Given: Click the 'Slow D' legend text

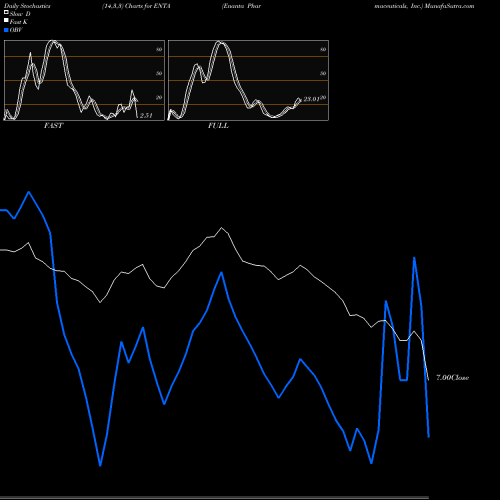Looking at the screenshot, I should (x=20, y=14).
